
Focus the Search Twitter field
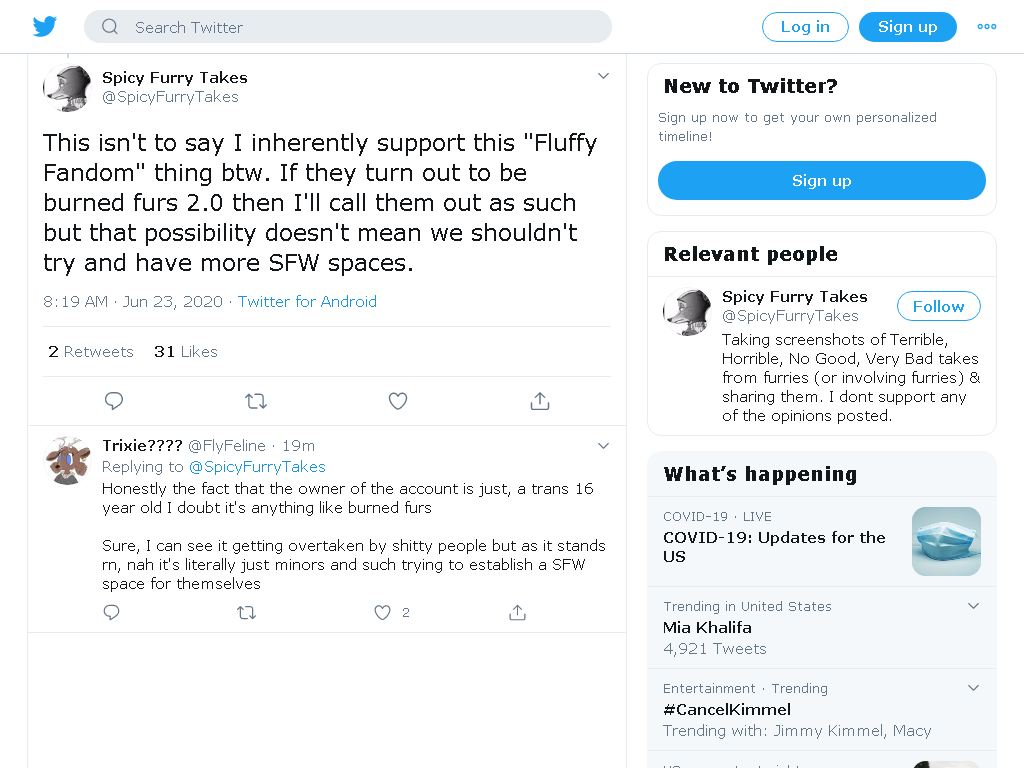[x=348, y=27]
